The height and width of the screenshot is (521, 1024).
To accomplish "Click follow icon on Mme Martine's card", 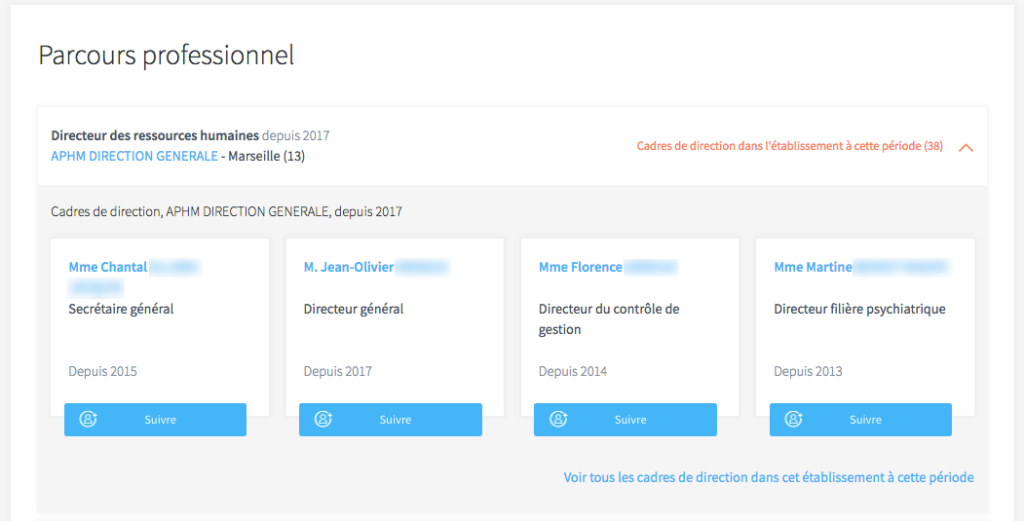I will tap(793, 420).
